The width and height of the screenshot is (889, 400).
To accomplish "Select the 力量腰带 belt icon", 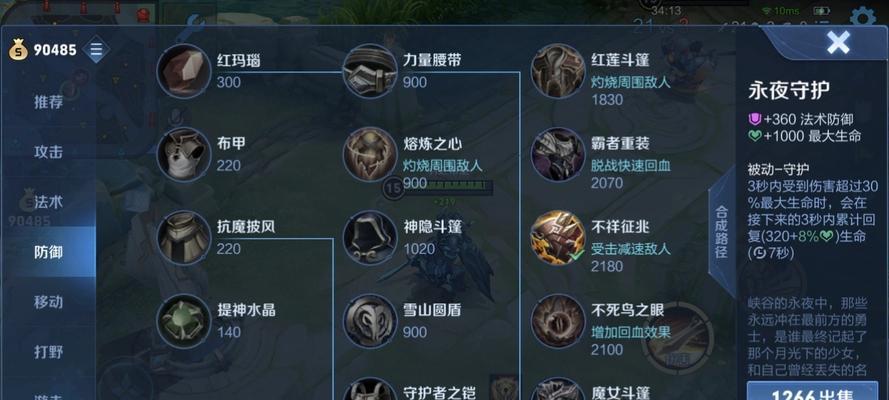I will (x=370, y=71).
